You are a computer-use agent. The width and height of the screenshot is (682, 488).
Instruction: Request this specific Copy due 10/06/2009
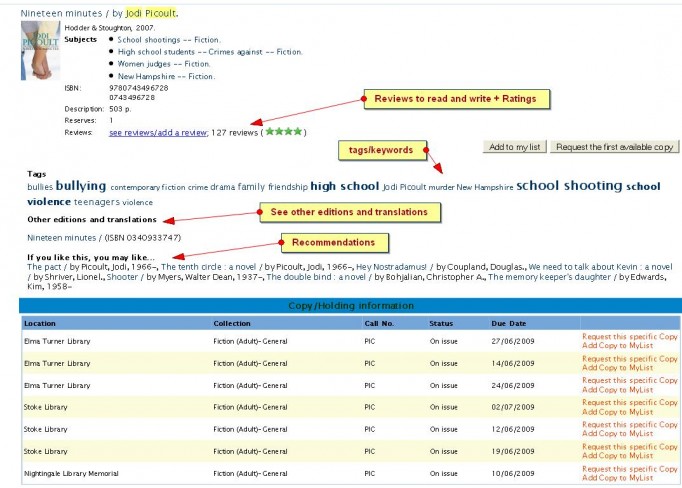629,469
